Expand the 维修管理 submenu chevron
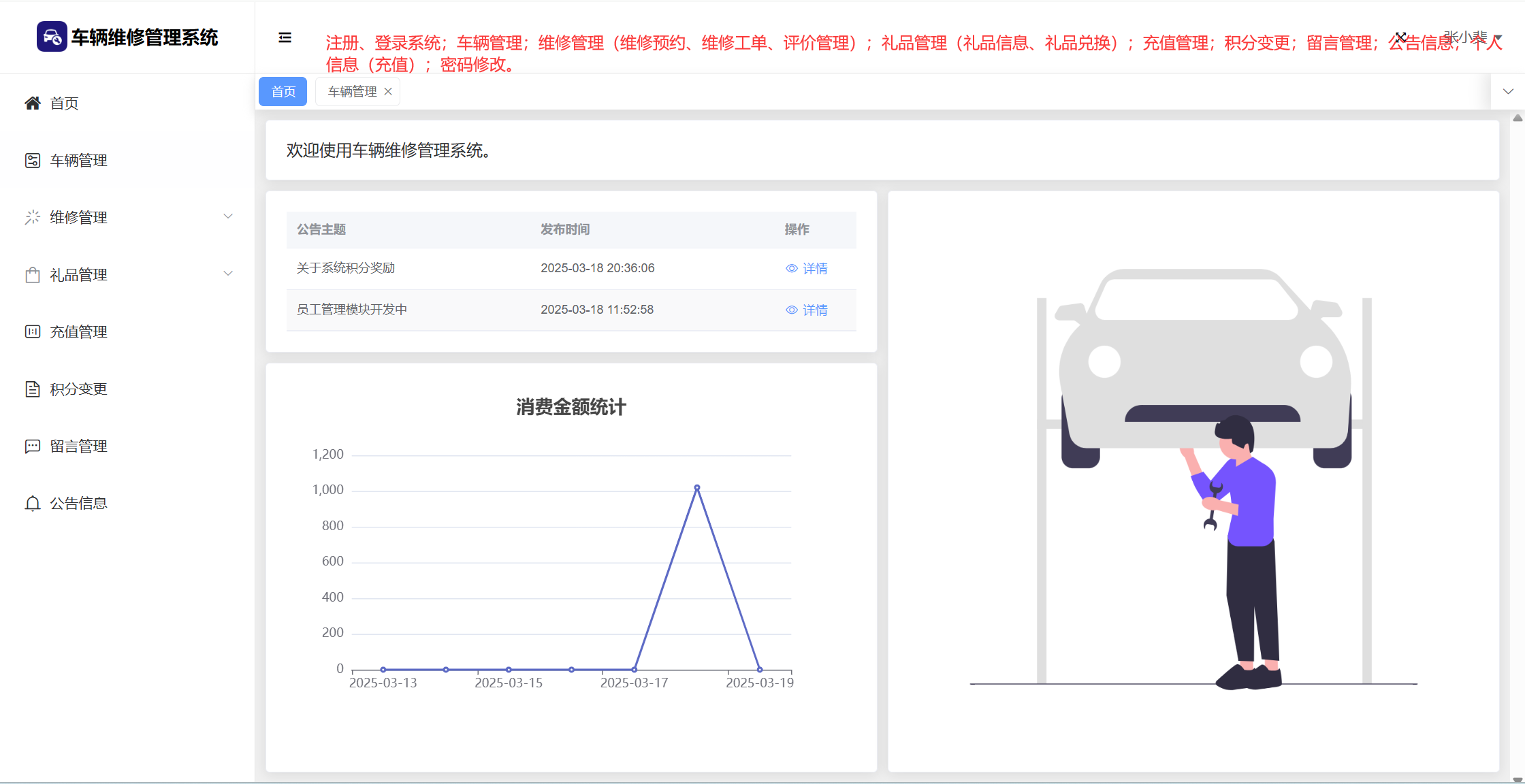The width and height of the screenshot is (1525, 784). 228,216
